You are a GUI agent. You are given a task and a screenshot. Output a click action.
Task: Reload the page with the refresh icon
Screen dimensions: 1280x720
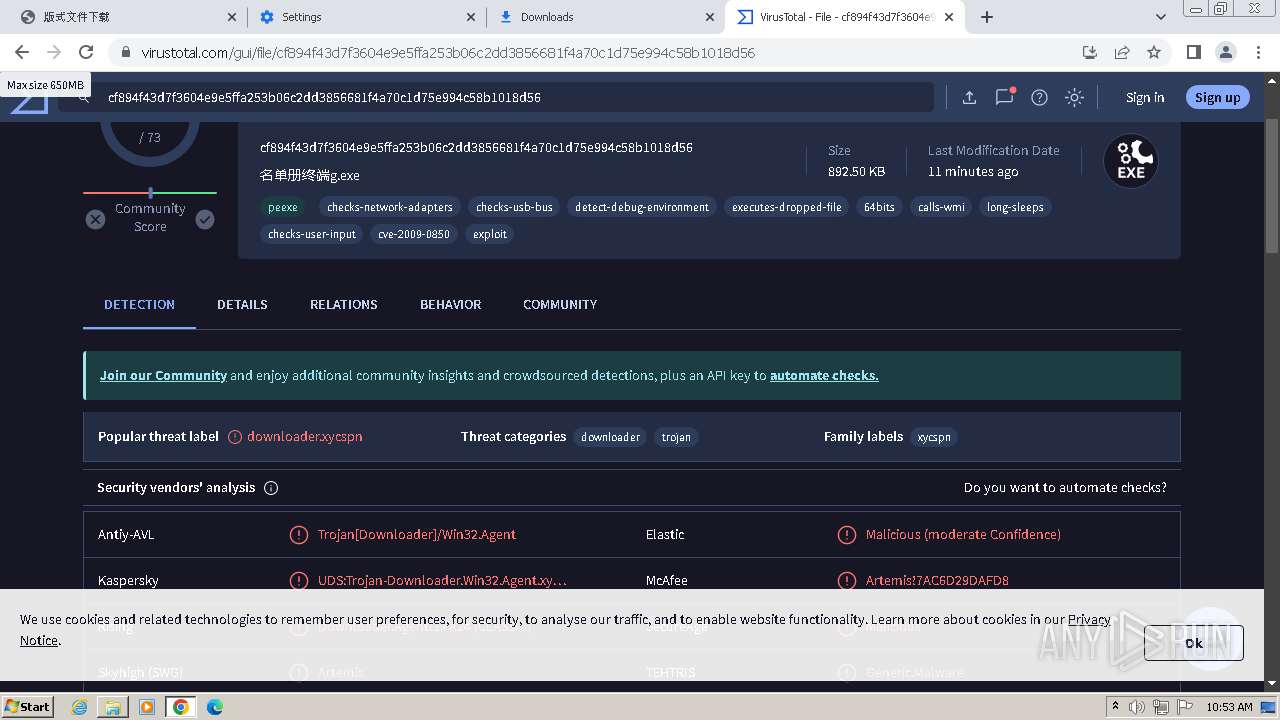pos(86,52)
